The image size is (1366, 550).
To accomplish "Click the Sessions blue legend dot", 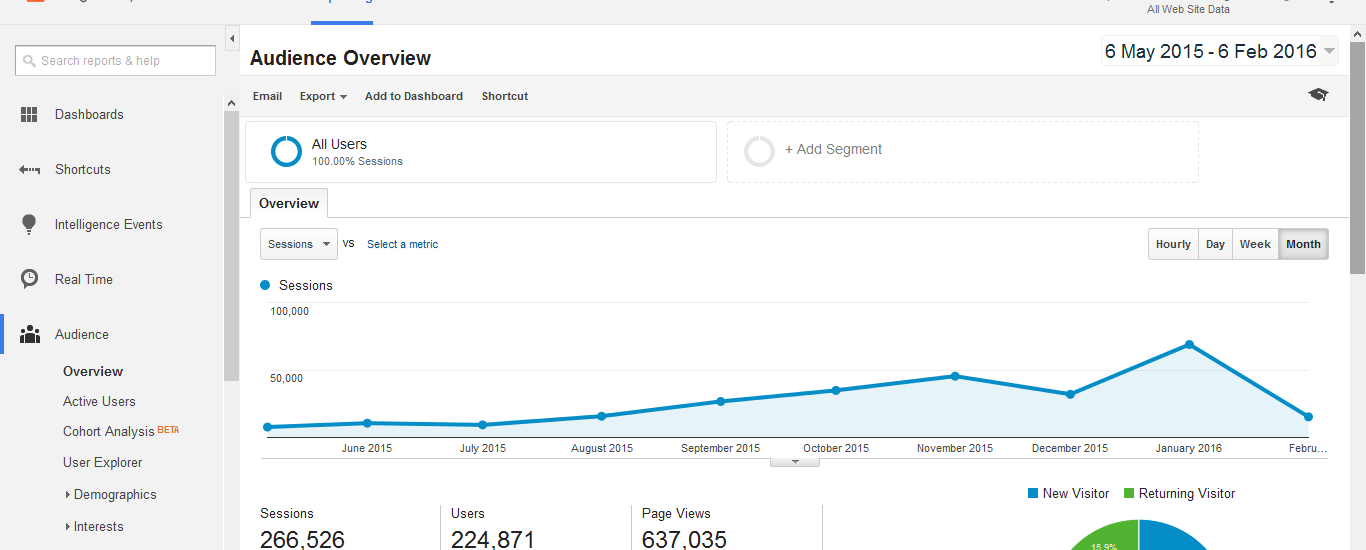I will pyautogui.click(x=265, y=285).
